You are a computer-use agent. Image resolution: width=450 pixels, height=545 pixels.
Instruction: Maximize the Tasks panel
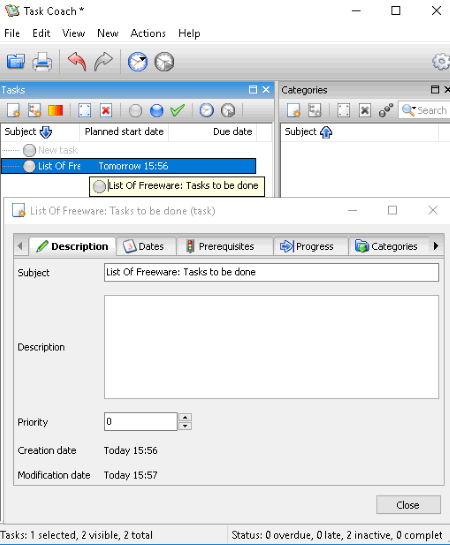tap(253, 90)
